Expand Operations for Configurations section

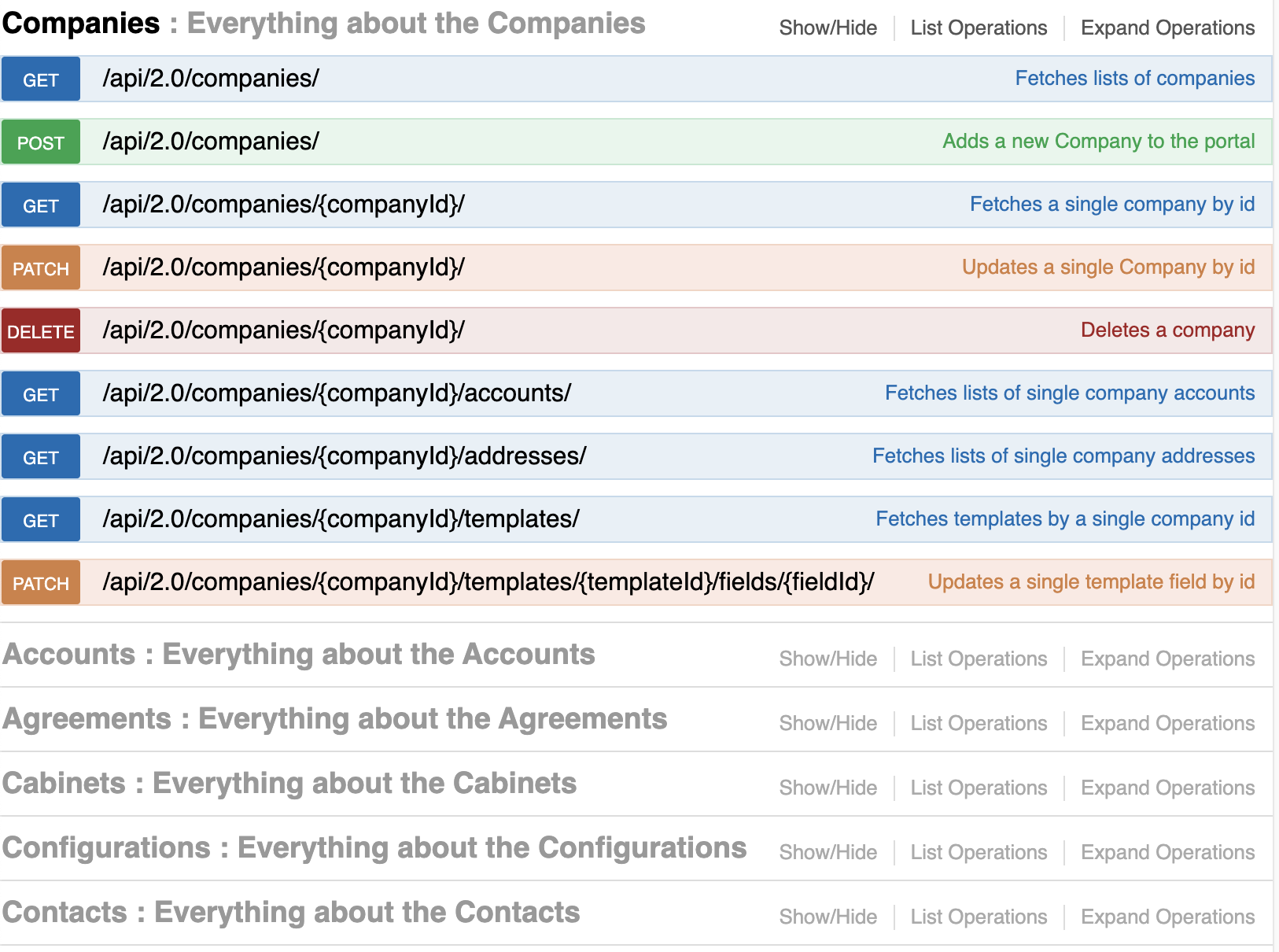tap(1167, 853)
